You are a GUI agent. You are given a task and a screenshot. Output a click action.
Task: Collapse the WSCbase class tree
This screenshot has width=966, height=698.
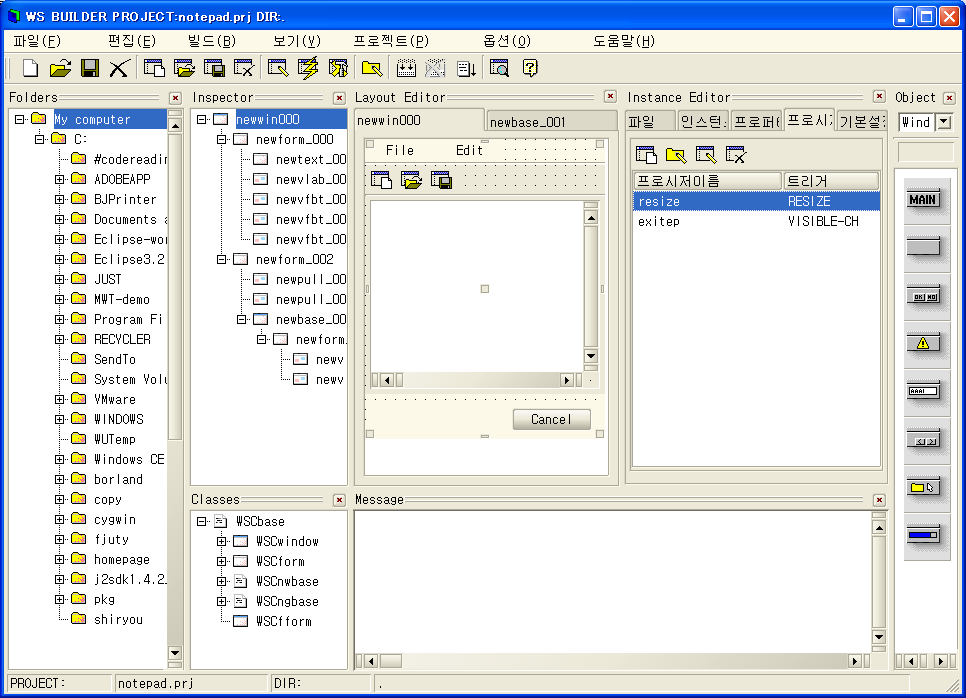pos(201,522)
